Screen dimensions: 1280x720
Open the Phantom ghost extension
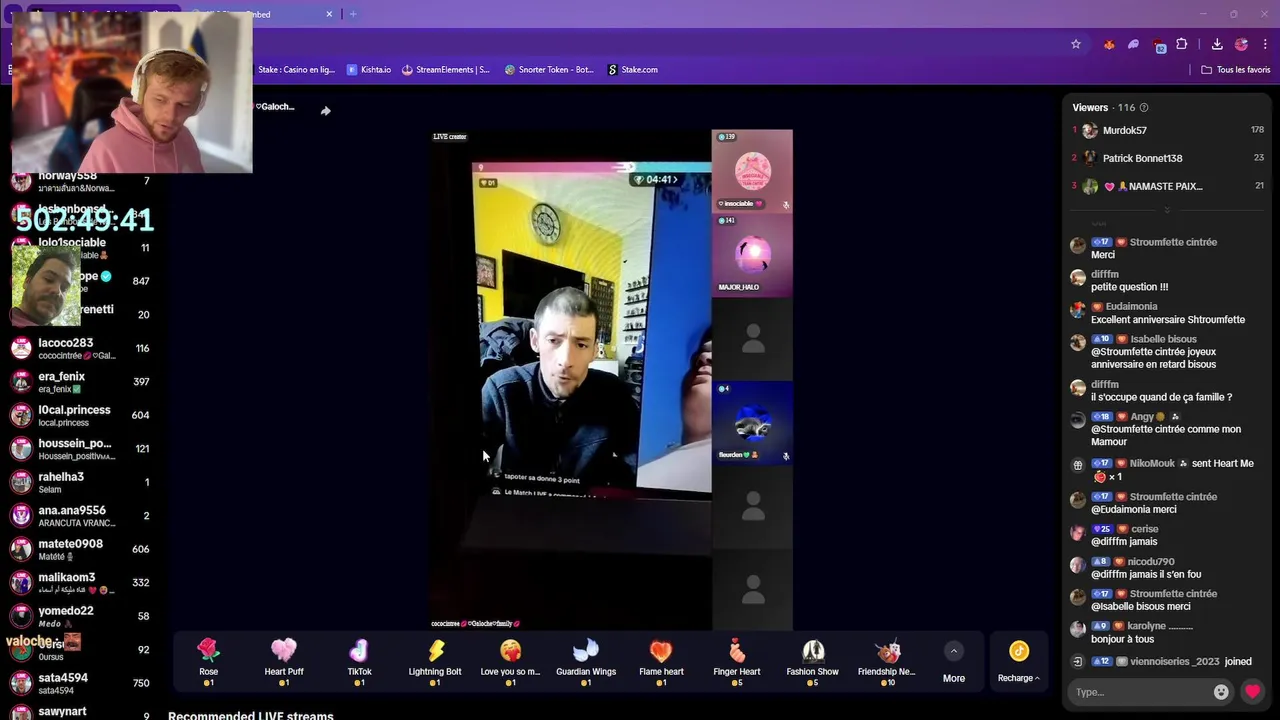pyautogui.click(x=1133, y=44)
